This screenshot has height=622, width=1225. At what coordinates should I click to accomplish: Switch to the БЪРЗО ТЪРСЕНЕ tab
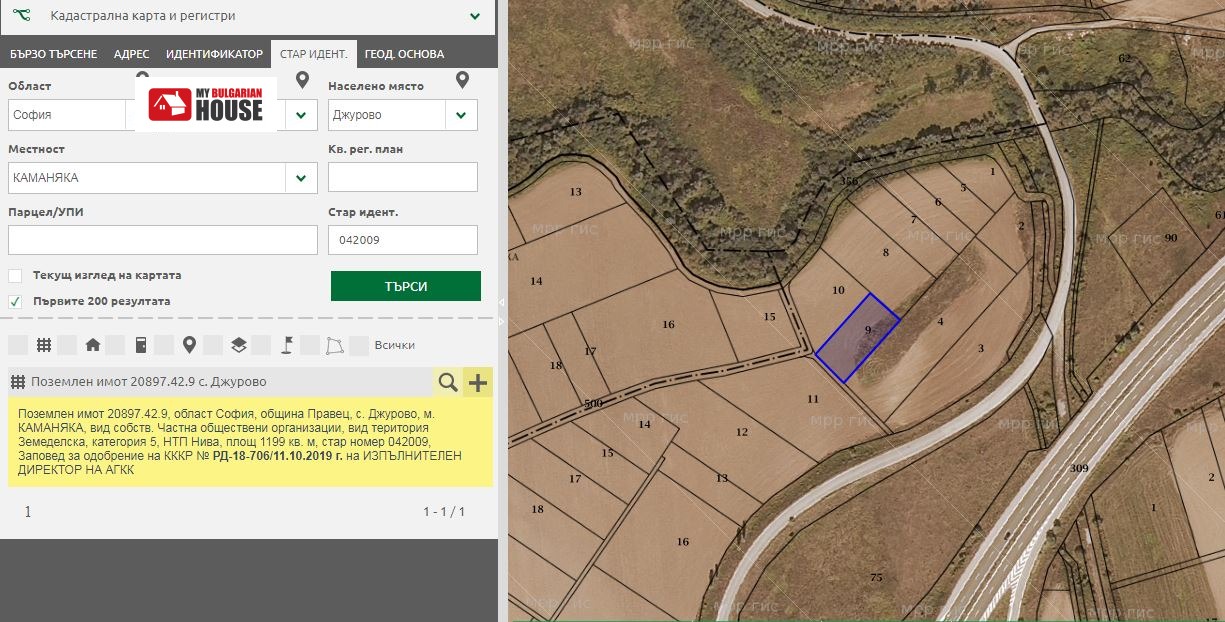point(54,54)
